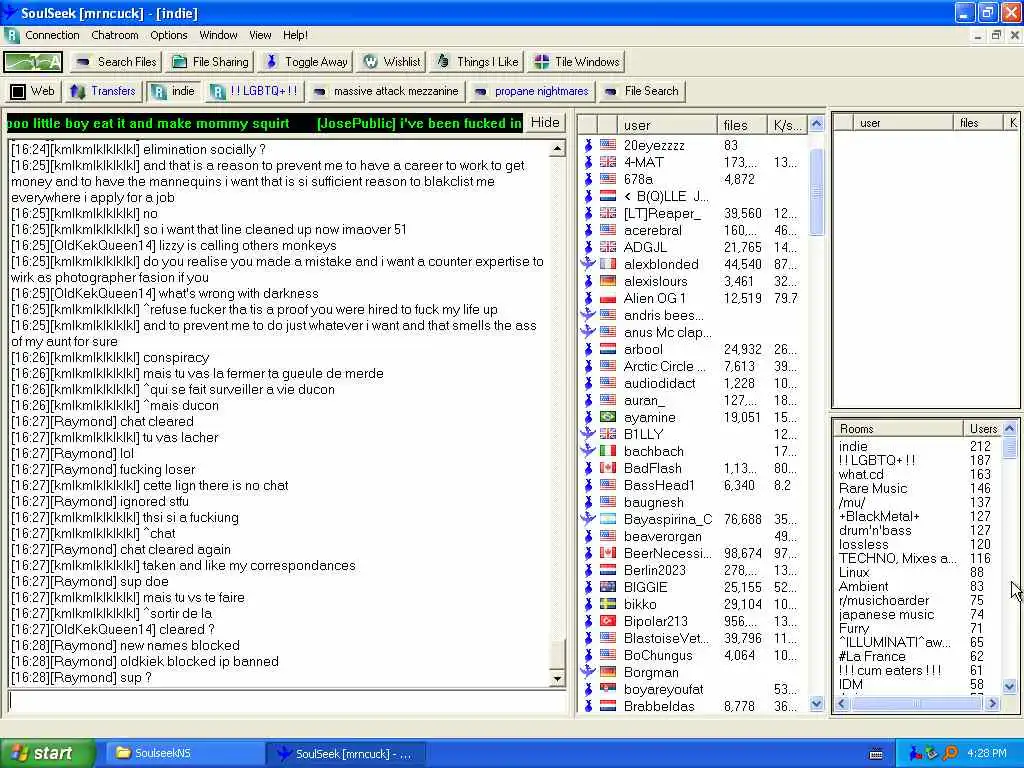Click user list scroll up arrow
Screen dimensions: 1024x768
[x=816, y=123]
